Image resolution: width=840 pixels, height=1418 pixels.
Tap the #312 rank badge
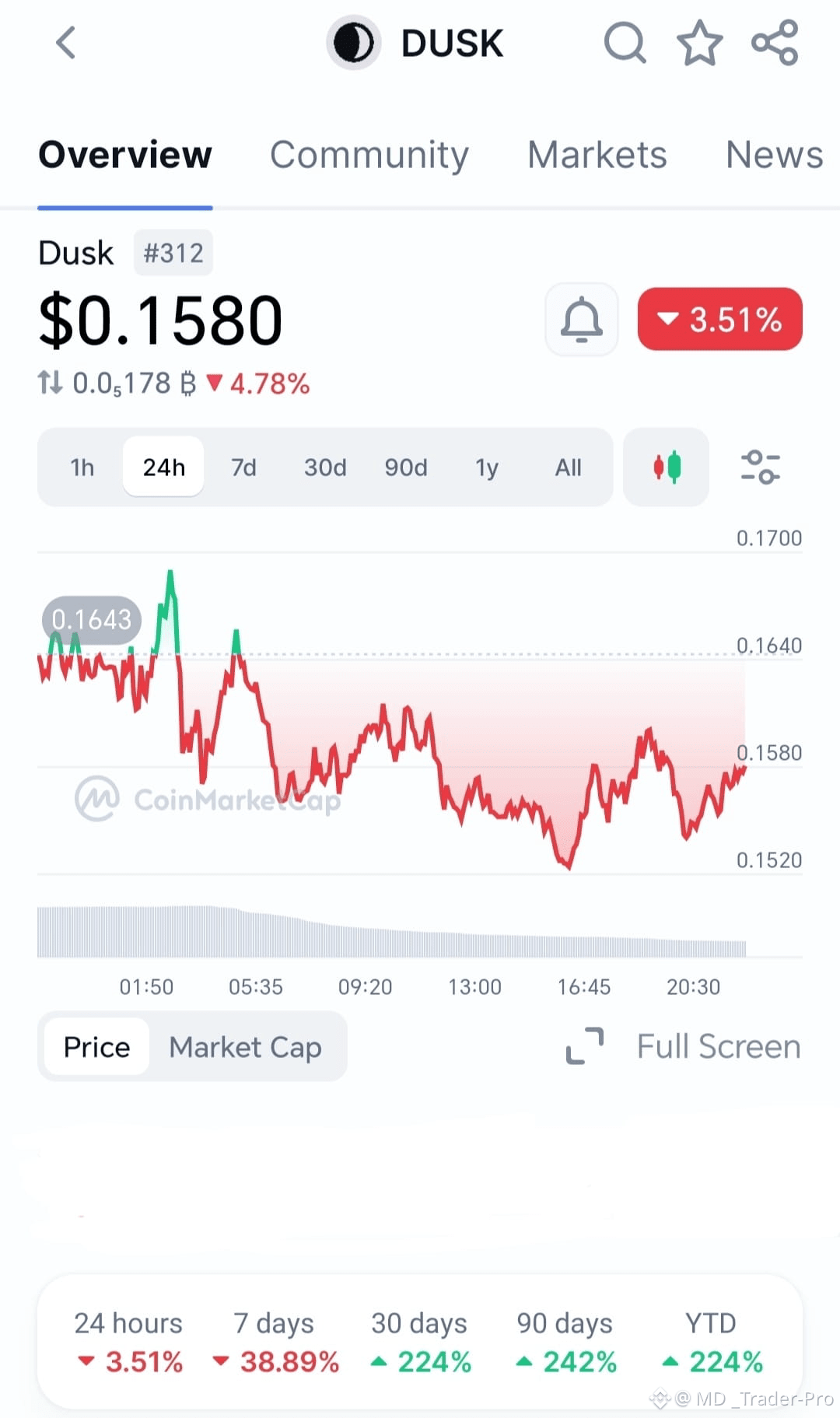tap(173, 253)
